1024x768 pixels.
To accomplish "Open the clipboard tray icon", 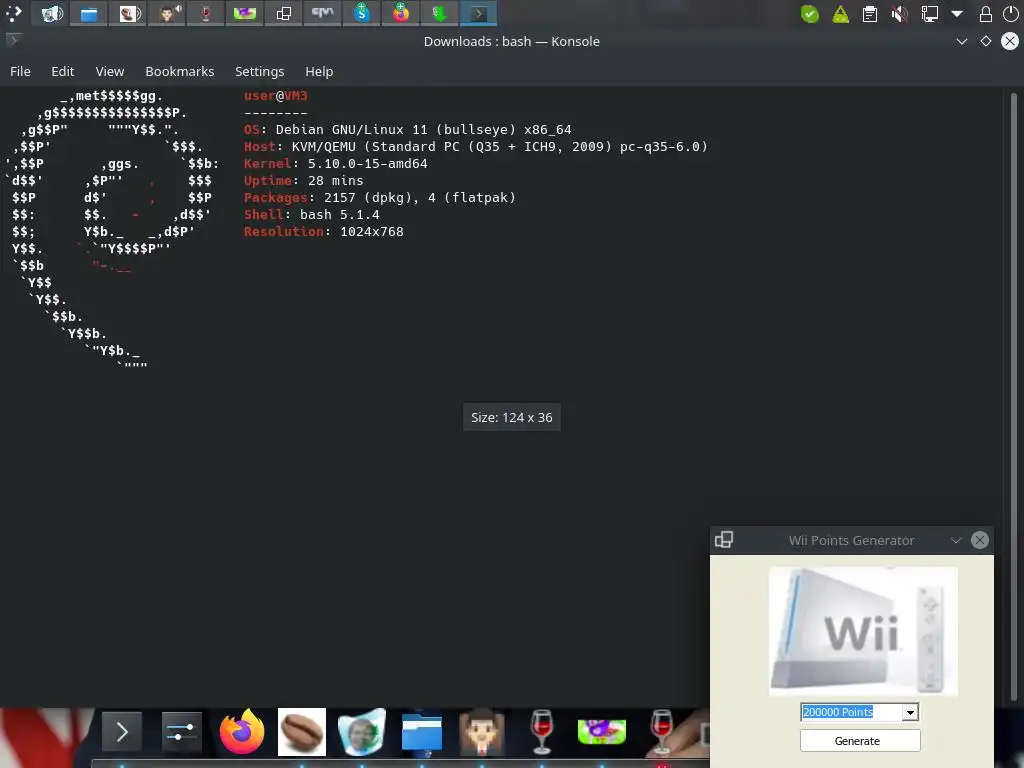I will (870, 14).
